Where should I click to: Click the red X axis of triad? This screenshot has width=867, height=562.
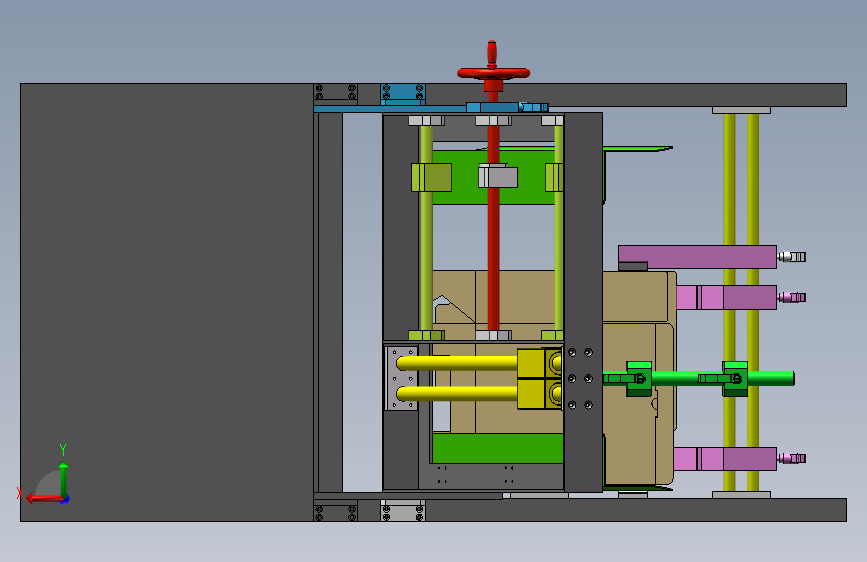[x=45, y=499]
